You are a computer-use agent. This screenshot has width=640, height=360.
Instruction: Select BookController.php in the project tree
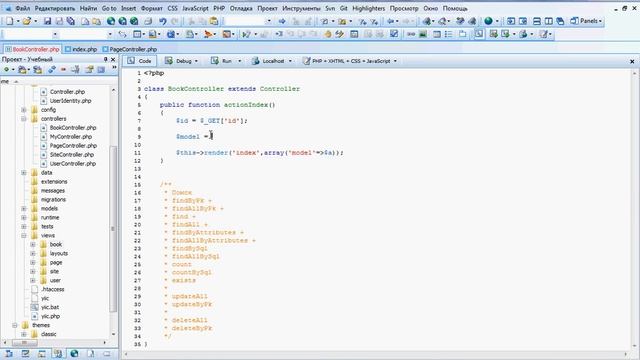coord(73,128)
